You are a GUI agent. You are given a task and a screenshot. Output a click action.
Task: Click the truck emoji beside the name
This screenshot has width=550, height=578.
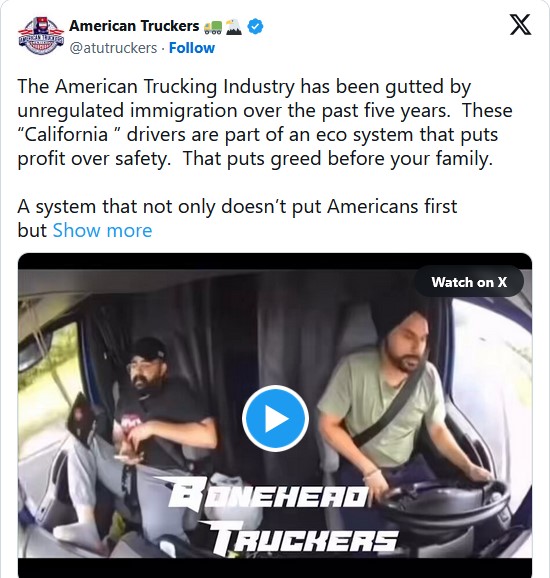click(213, 27)
